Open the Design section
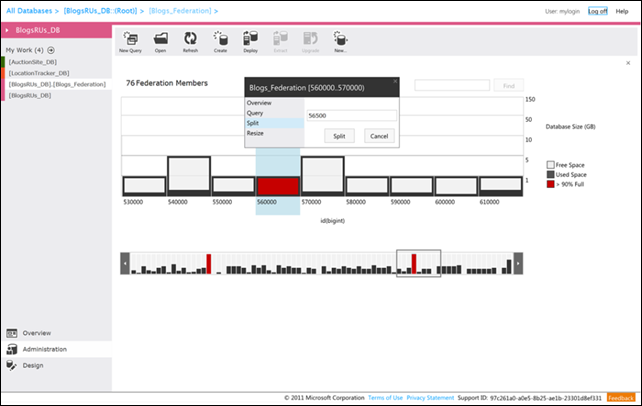 click(x=57, y=365)
